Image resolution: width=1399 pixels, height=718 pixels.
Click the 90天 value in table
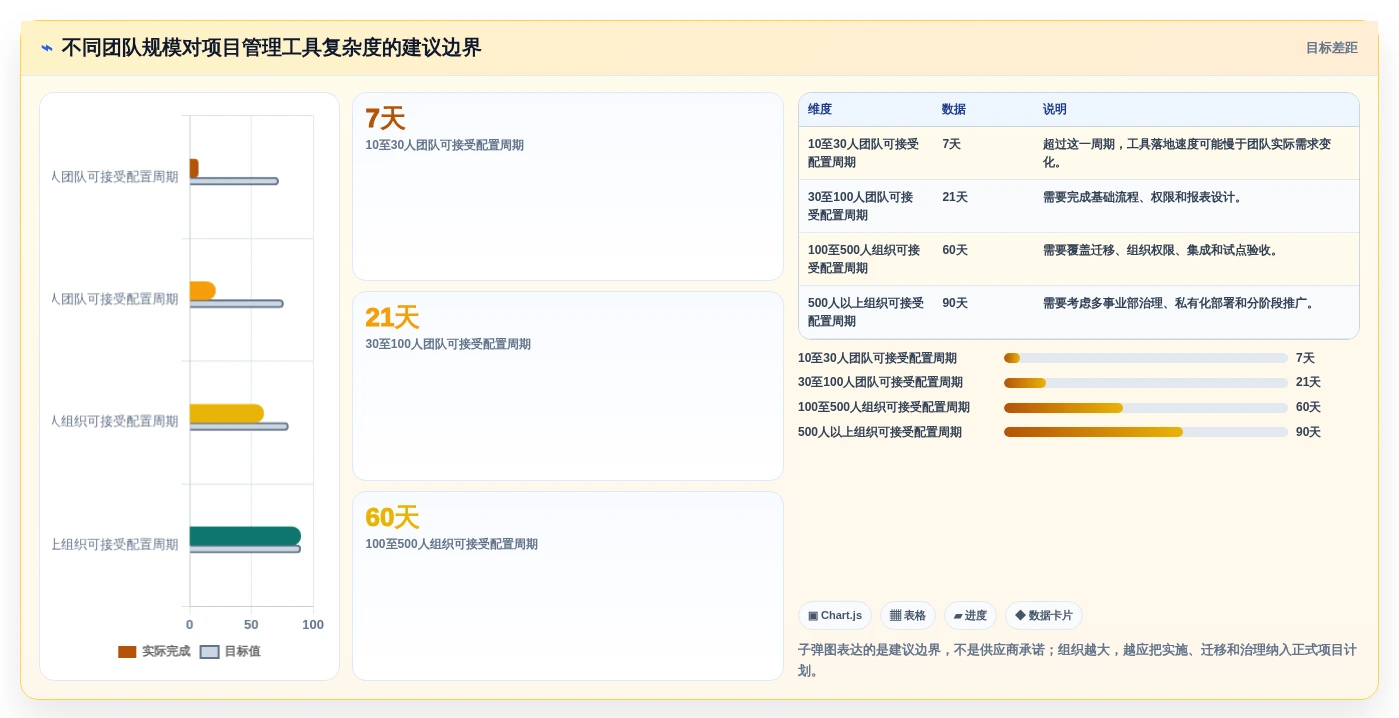pos(955,303)
